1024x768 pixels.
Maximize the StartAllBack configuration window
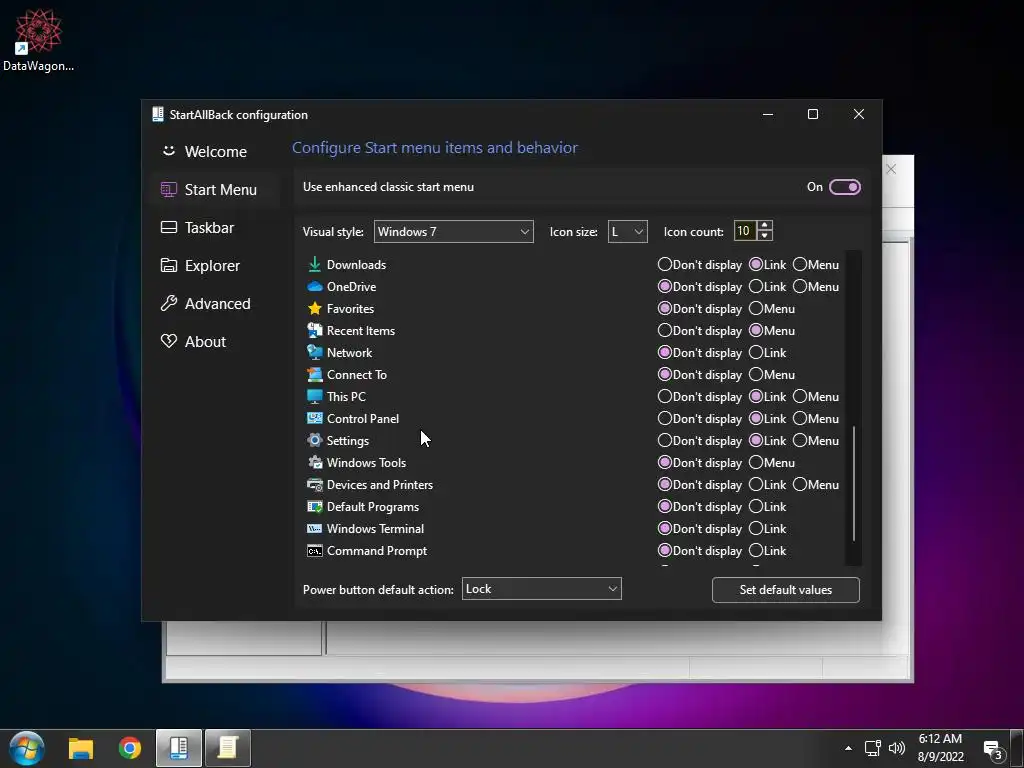[x=813, y=114]
